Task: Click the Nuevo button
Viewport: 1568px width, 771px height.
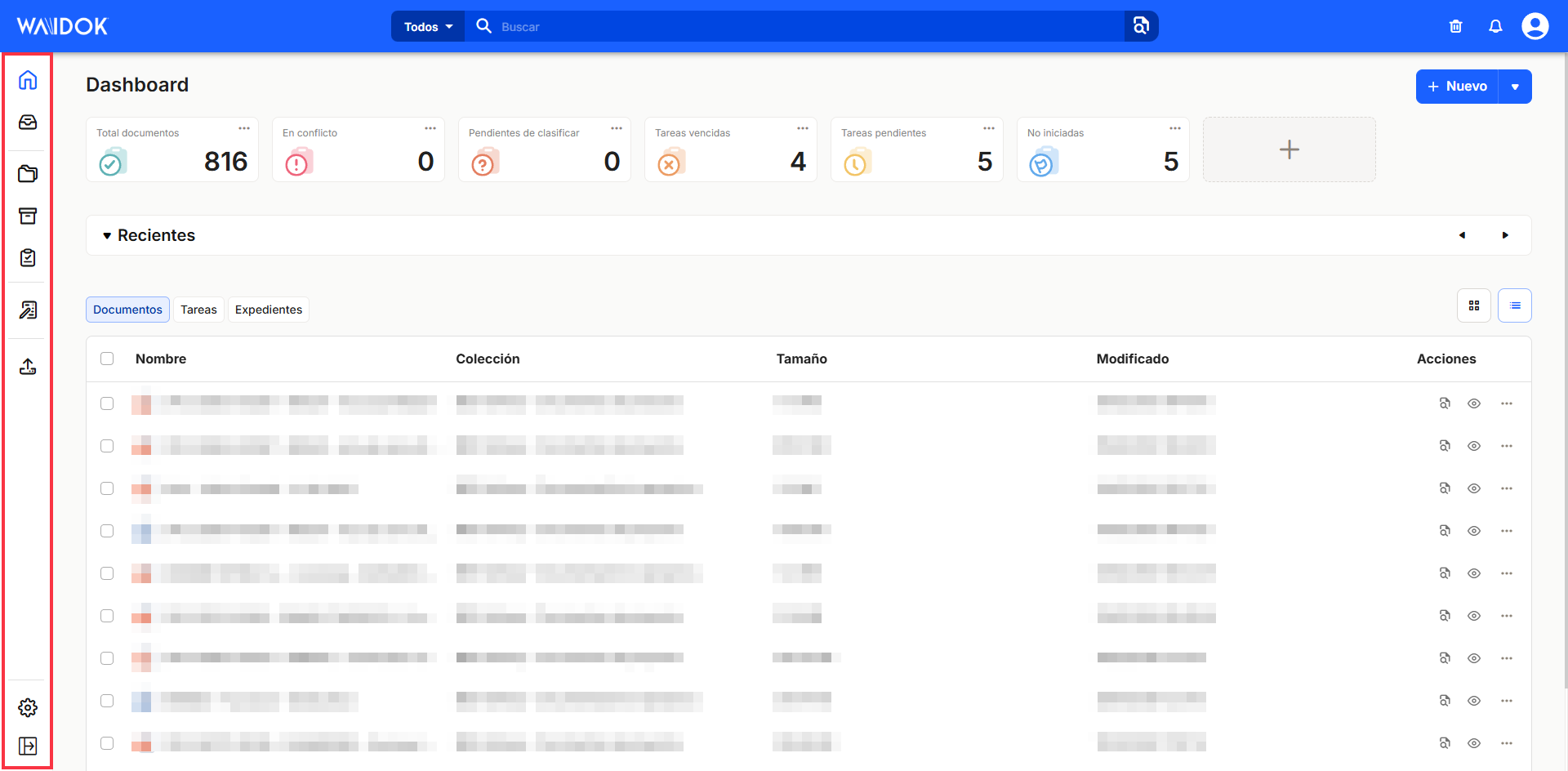Action: point(1457,87)
